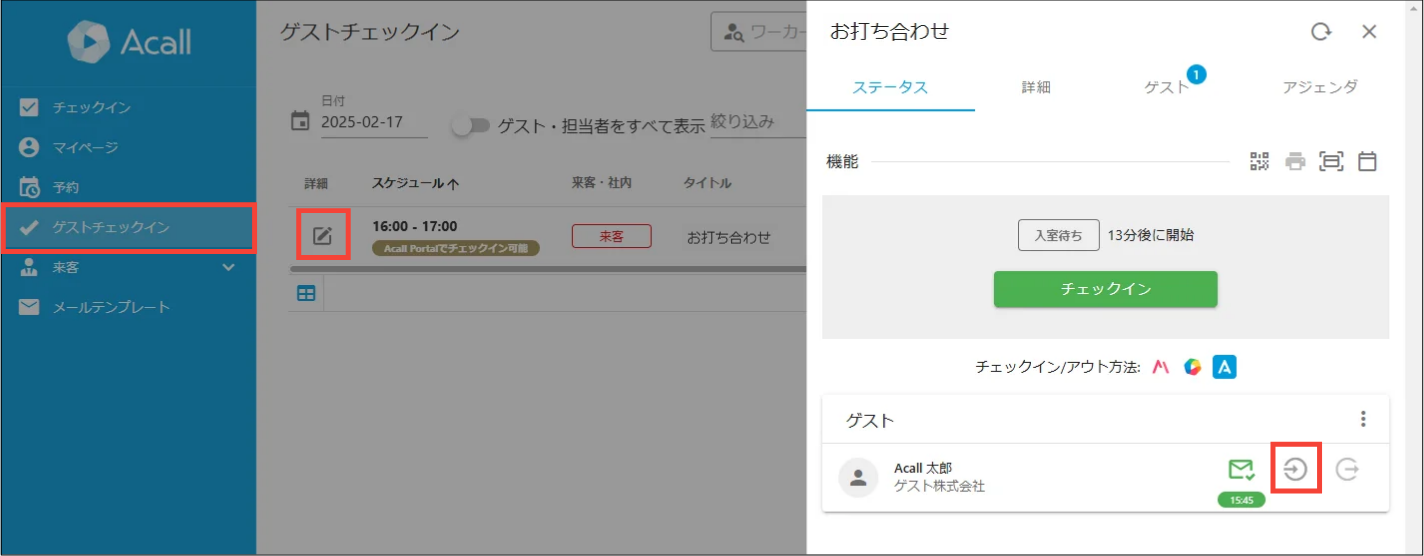1424x556 pixels.
Task: Click the pink M check-in method icon
Action: [1161, 367]
